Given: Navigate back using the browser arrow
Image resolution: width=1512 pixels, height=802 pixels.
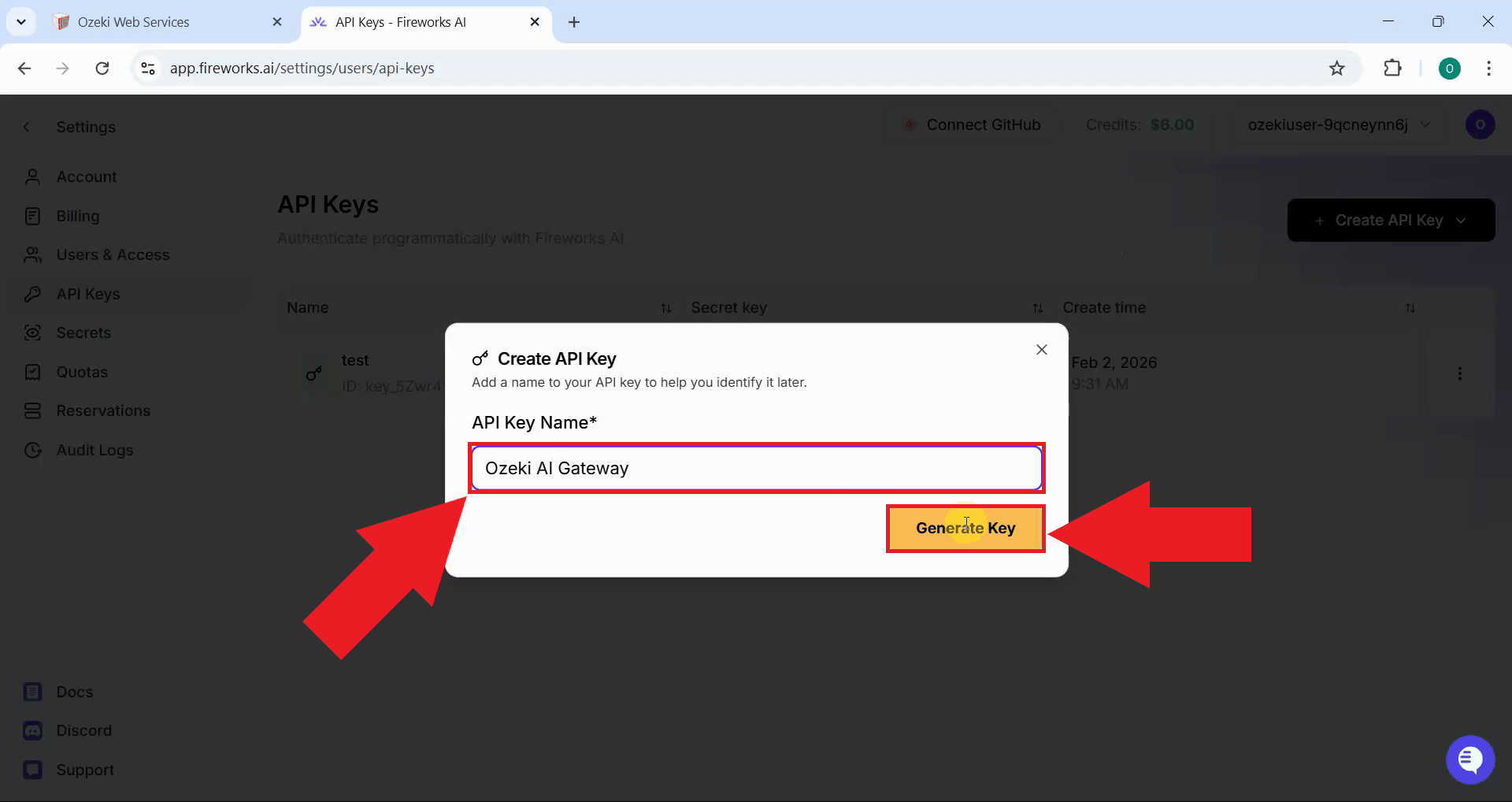Looking at the screenshot, I should pos(24,68).
